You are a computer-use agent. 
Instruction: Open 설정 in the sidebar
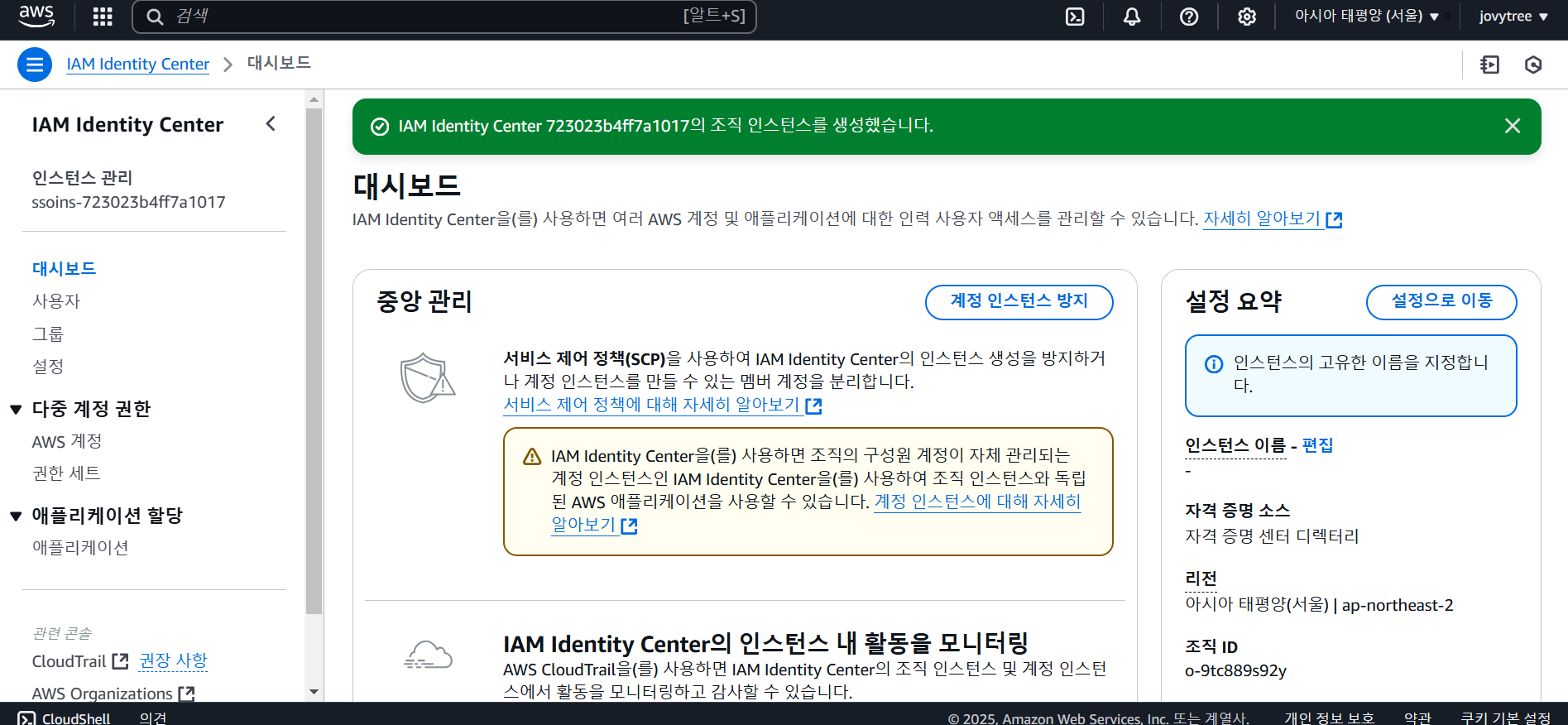[47, 367]
